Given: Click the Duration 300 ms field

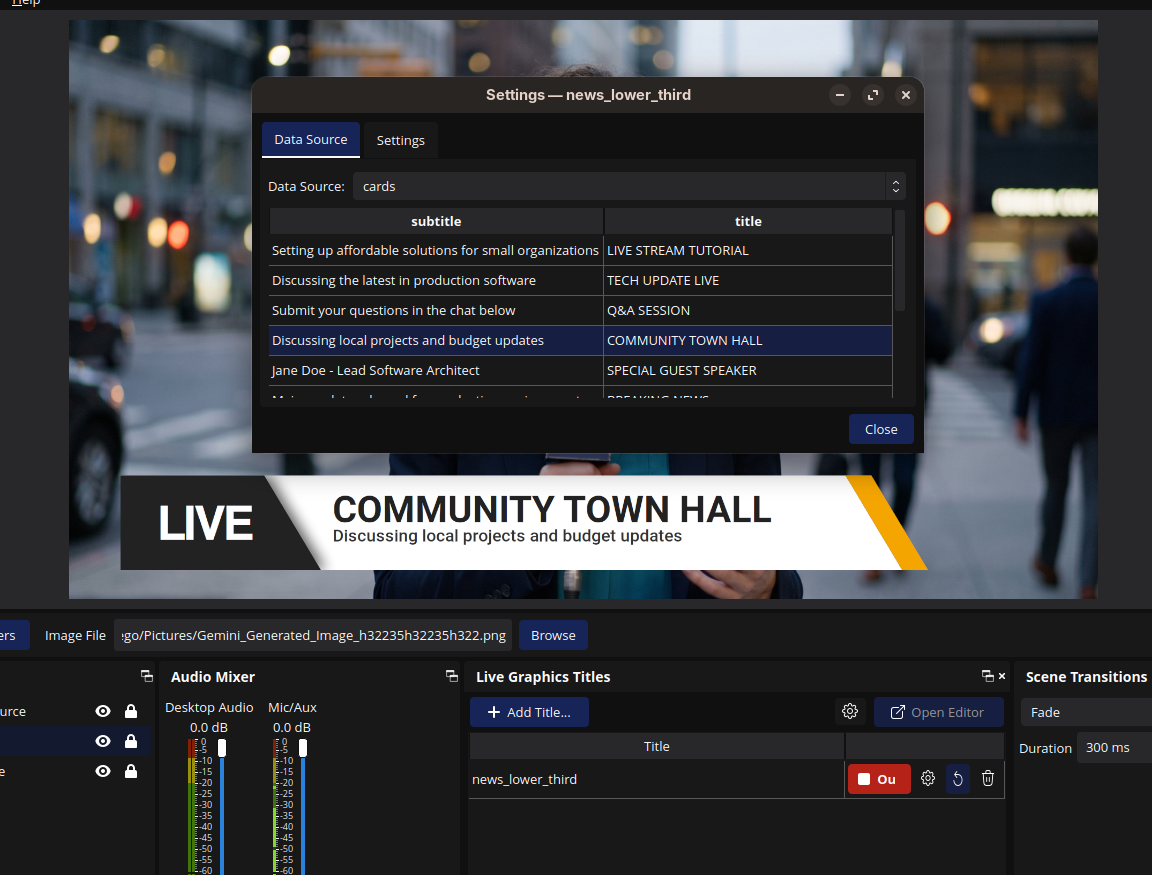Looking at the screenshot, I should pyautogui.click(x=1114, y=748).
